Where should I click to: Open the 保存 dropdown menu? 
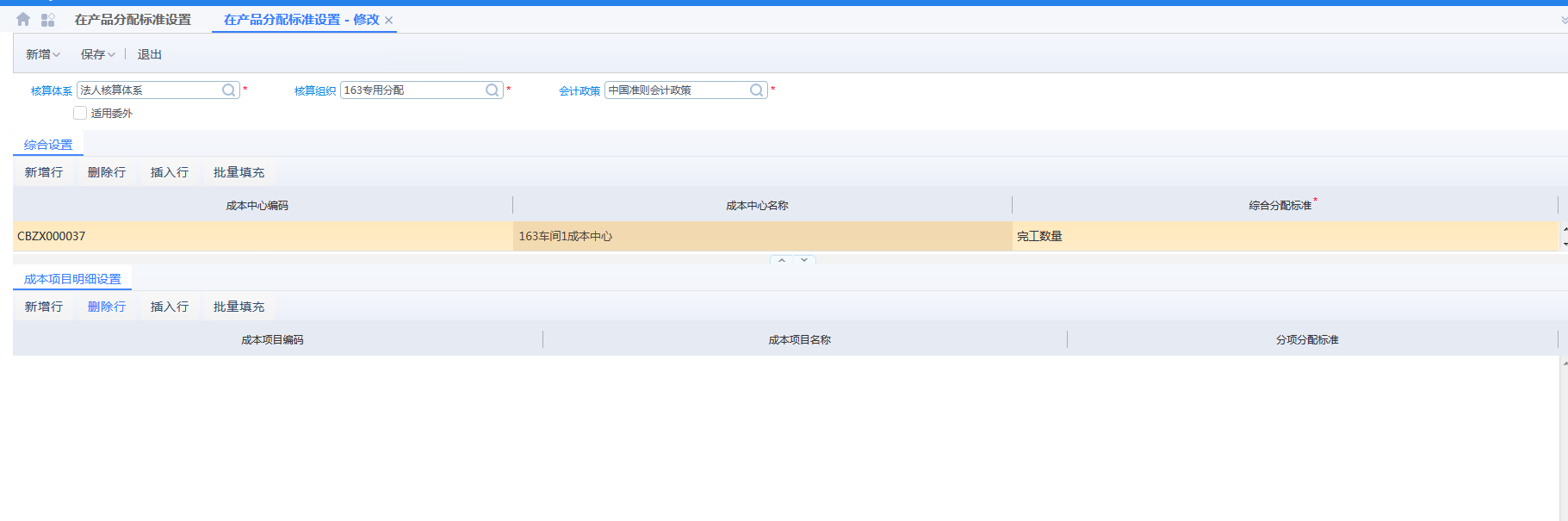pyautogui.click(x=97, y=54)
